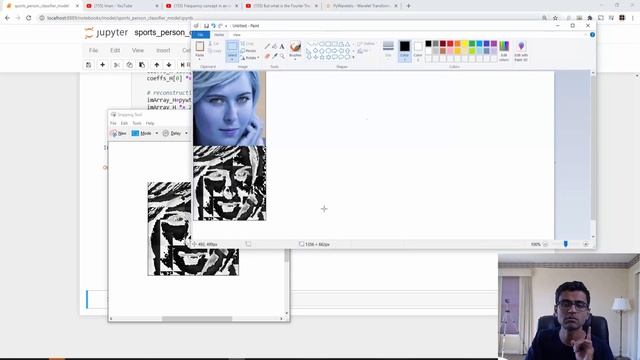This screenshot has height=360, width=640.
Task: Click the Paint zoom slider handle
Action: click(566, 244)
